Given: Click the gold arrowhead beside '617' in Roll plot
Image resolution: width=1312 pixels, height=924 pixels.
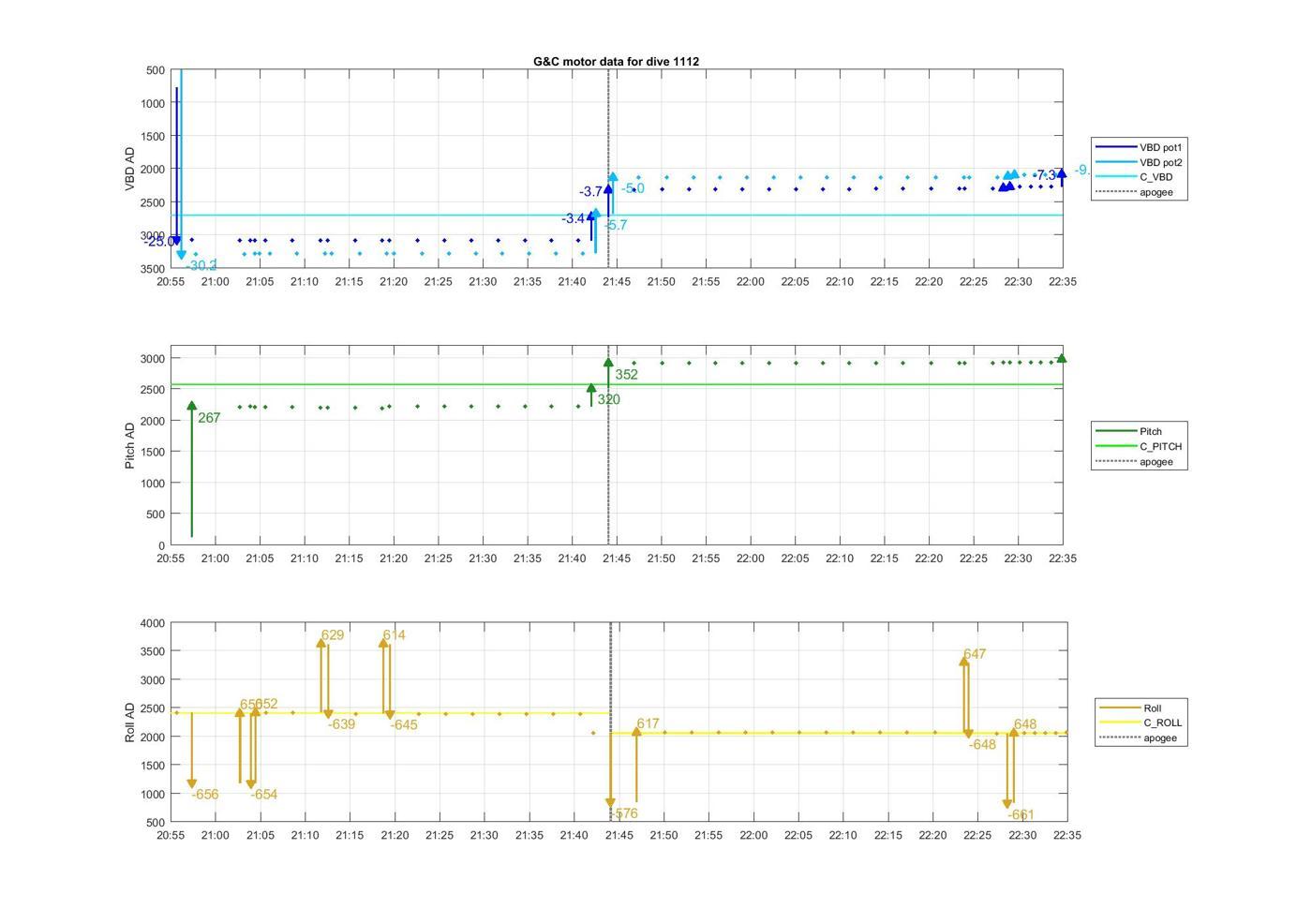Looking at the screenshot, I should pyautogui.click(x=636, y=732).
